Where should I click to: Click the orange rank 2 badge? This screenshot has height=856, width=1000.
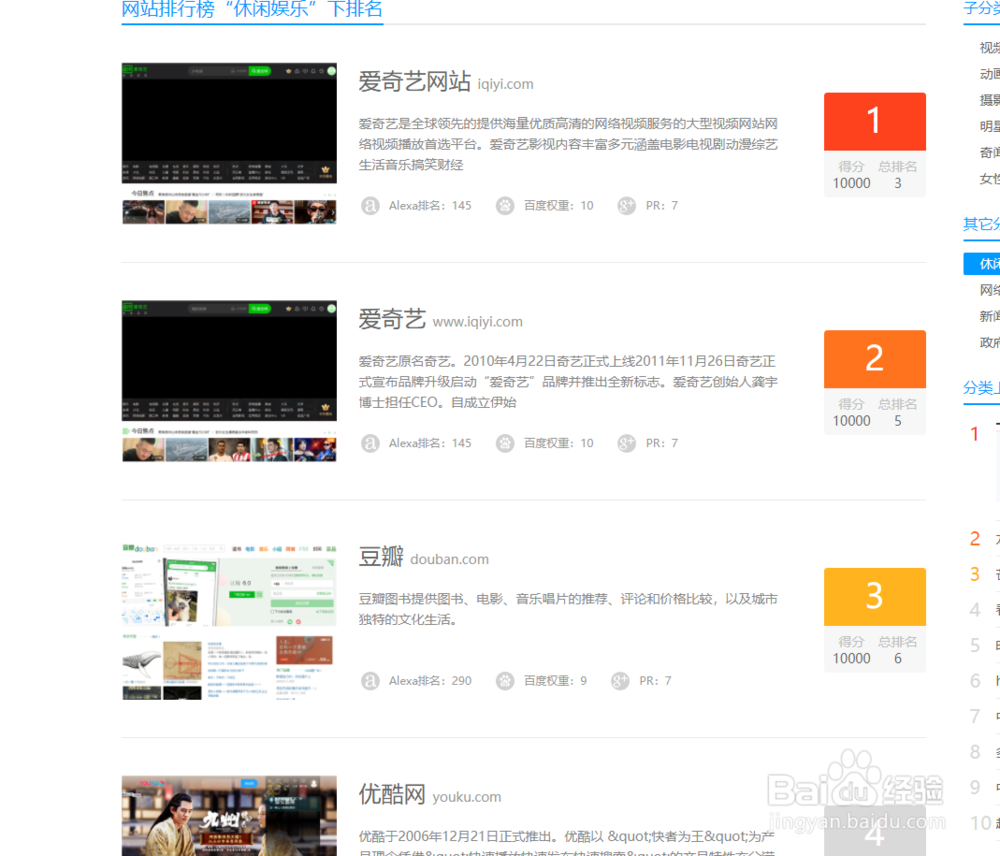tap(874, 359)
